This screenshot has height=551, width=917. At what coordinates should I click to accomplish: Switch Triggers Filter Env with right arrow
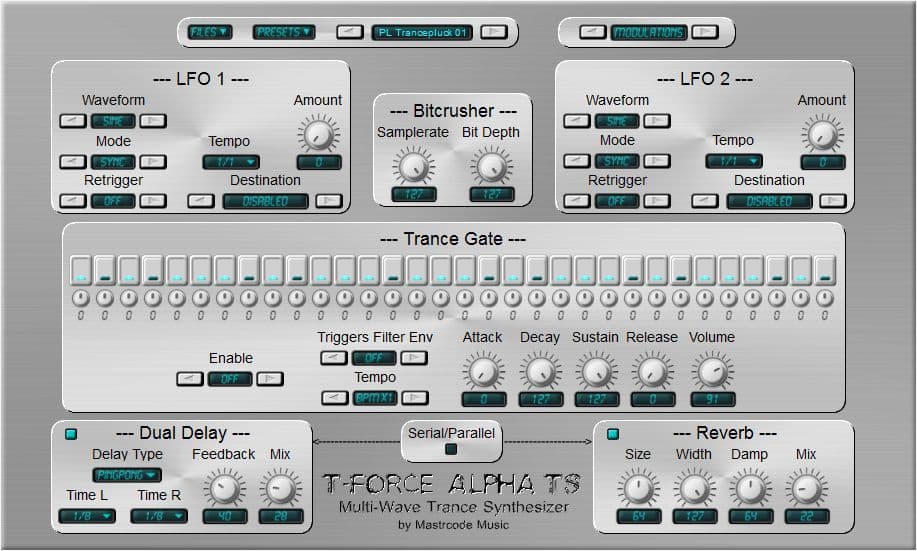pyautogui.click(x=414, y=357)
